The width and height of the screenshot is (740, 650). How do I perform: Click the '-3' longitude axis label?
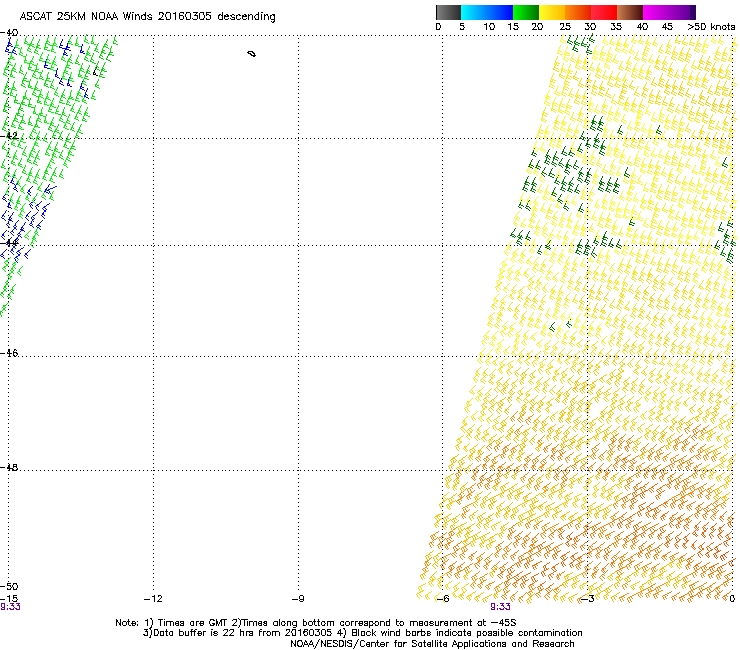pos(587,599)
